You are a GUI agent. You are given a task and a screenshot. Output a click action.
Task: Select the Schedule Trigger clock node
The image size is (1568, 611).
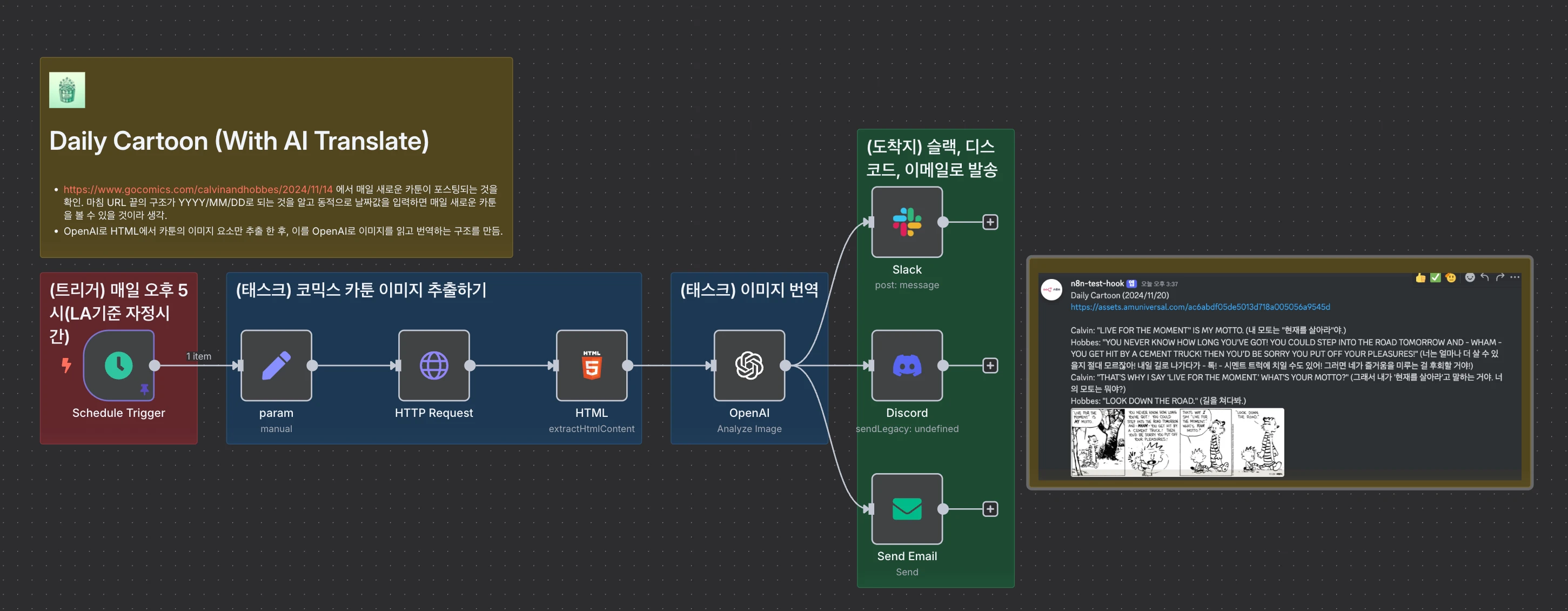[119, 366]
